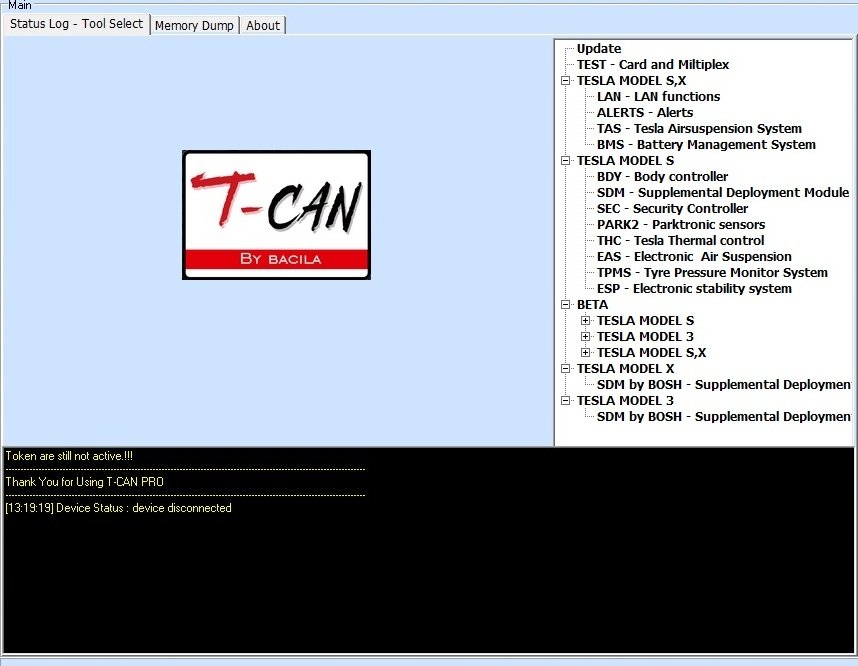Image resolution: width=858 pixels, height=666 pixels.
Task: Open ESP - Electronic stability system
Action: tap(694, 288)
